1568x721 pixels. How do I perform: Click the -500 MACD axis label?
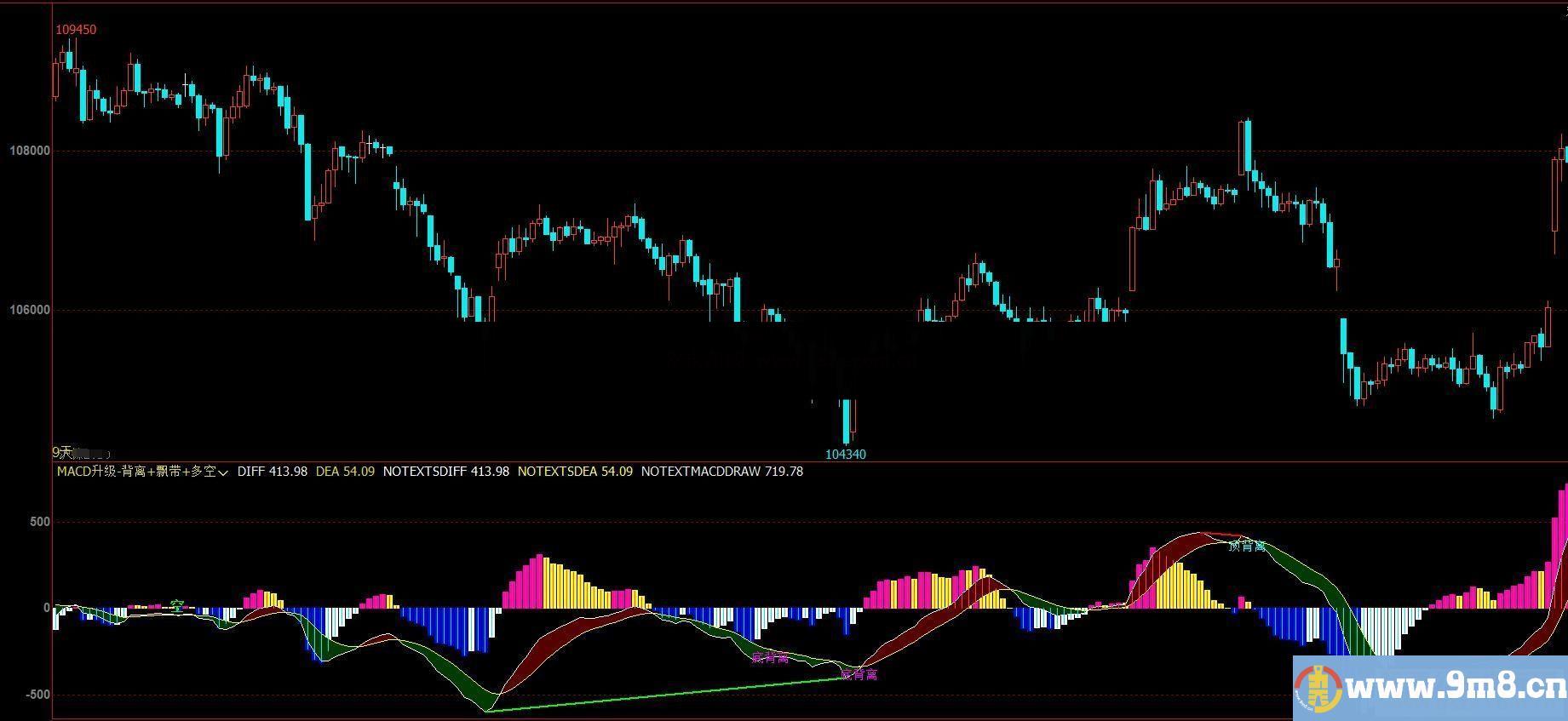pos(37,695)
